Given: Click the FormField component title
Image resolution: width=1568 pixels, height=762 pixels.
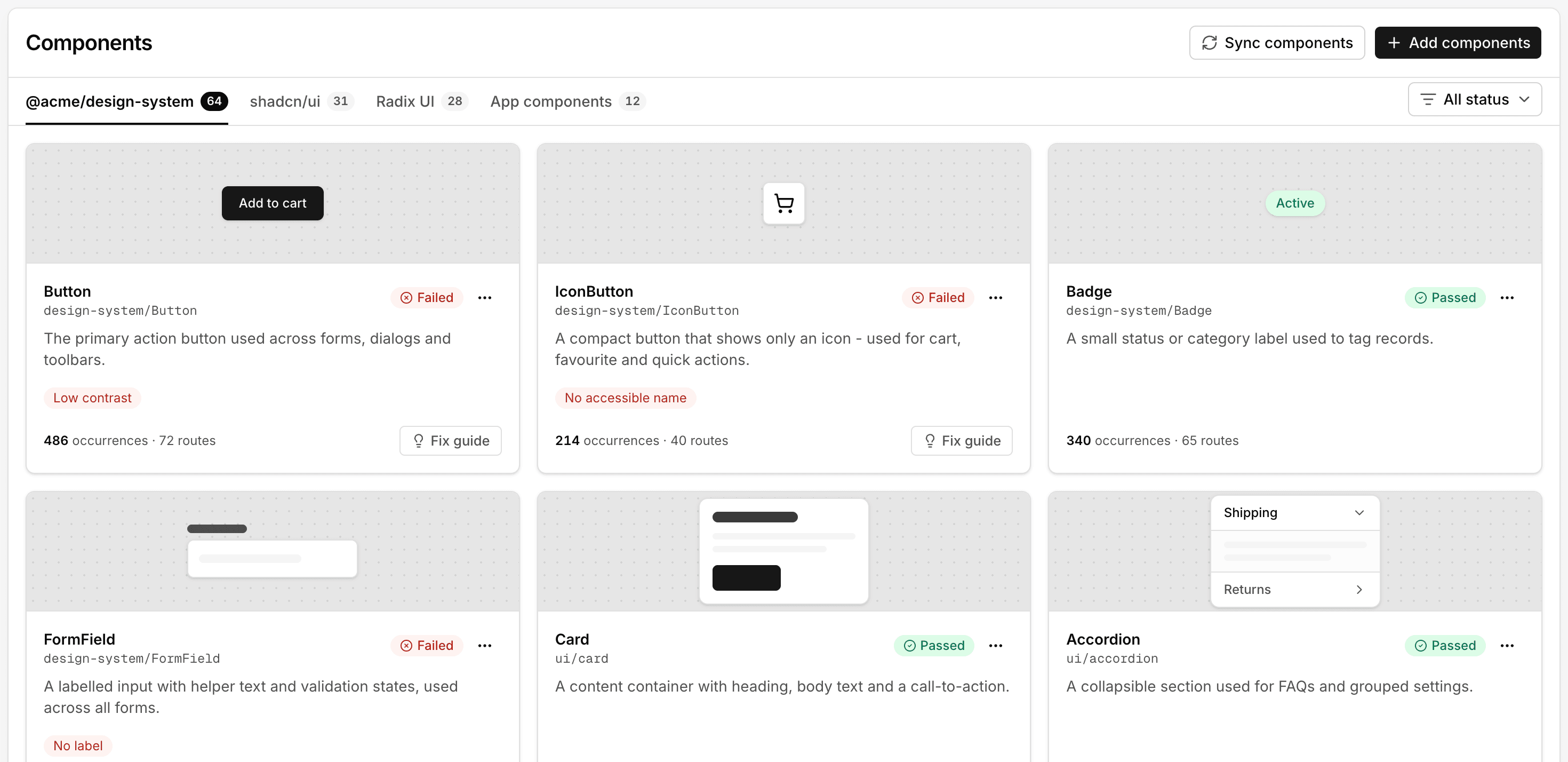Looking at the screenshot, I should click(x=79, y=639).
